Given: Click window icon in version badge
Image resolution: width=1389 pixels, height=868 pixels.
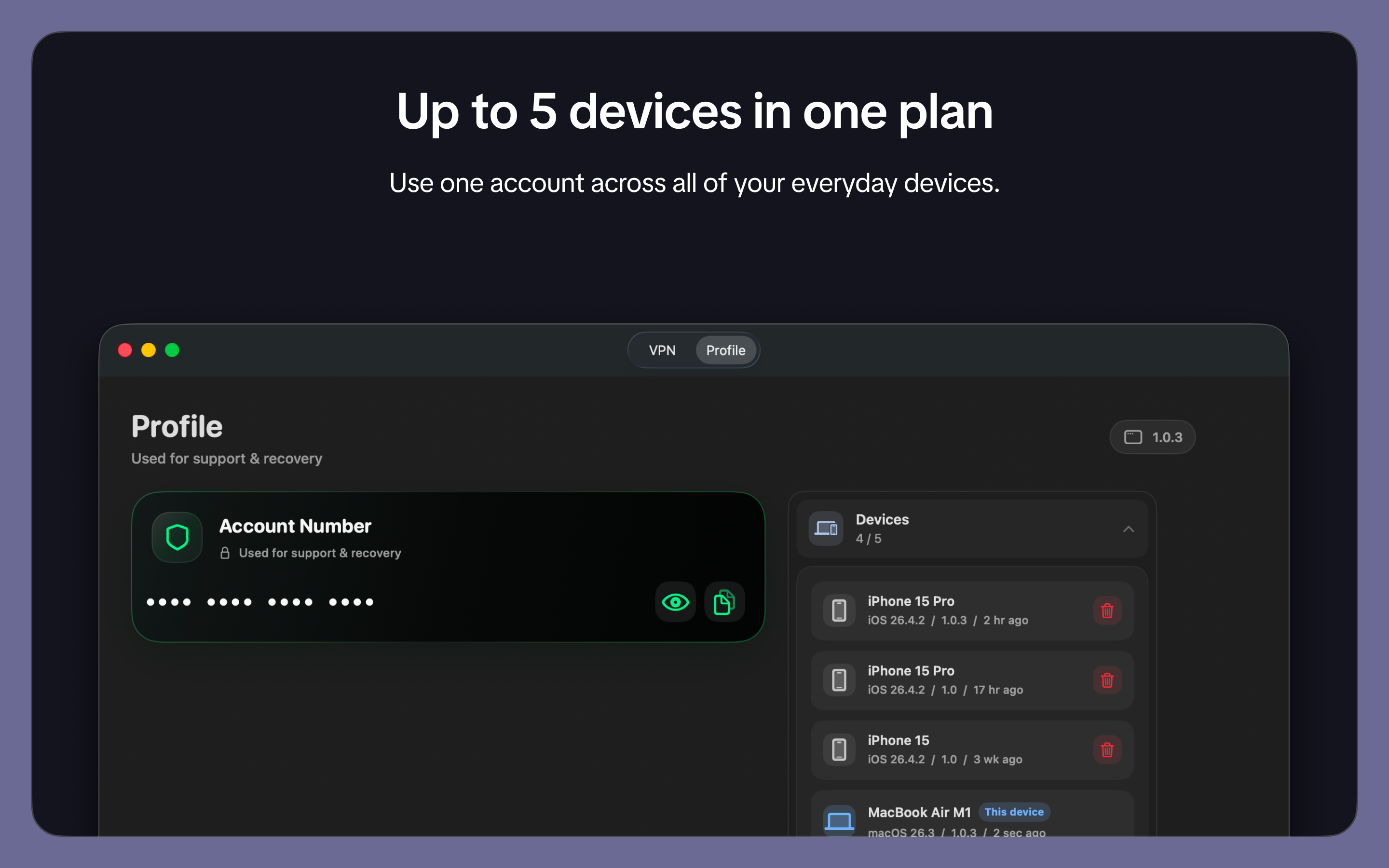Looking at the screenshot, I should (1132, 437).
